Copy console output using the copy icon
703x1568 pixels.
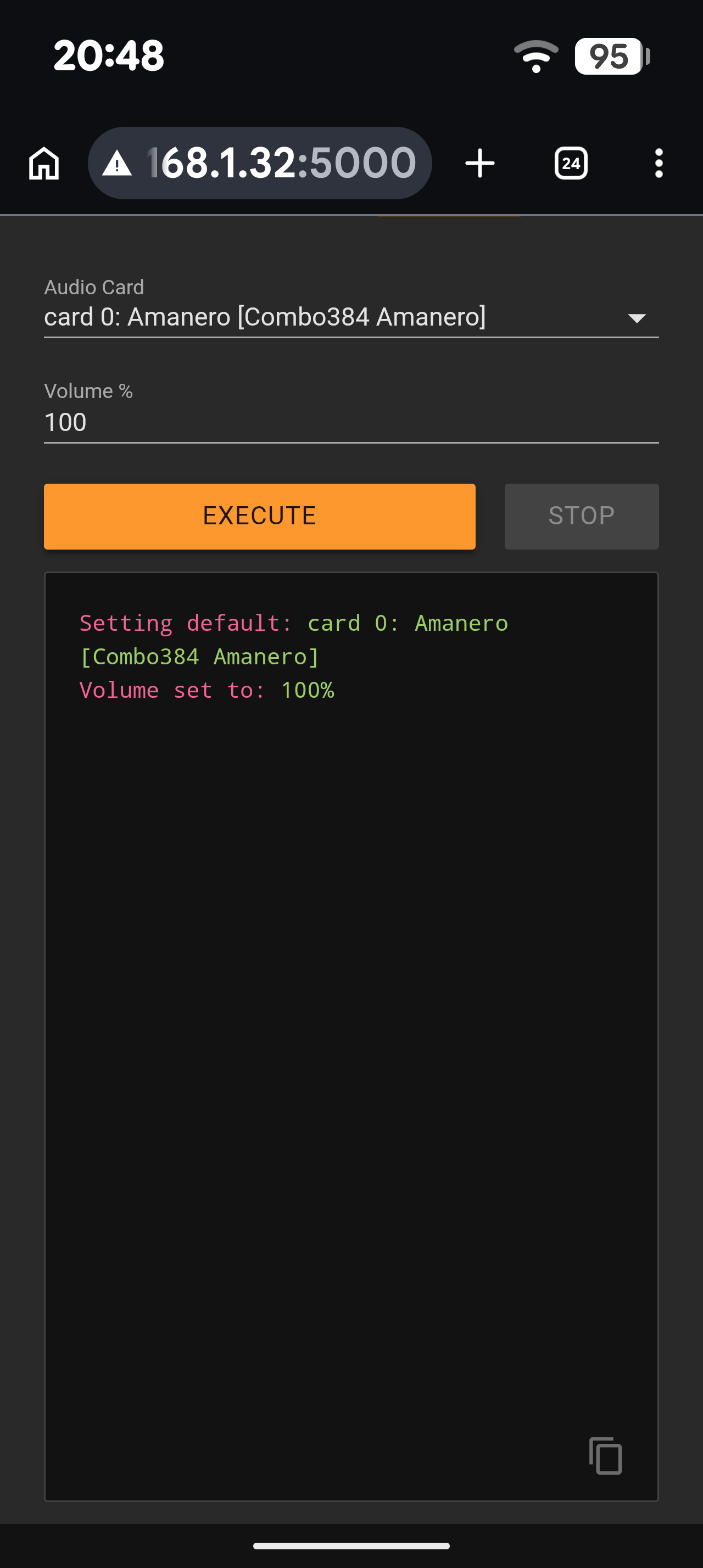[606, 1455]
